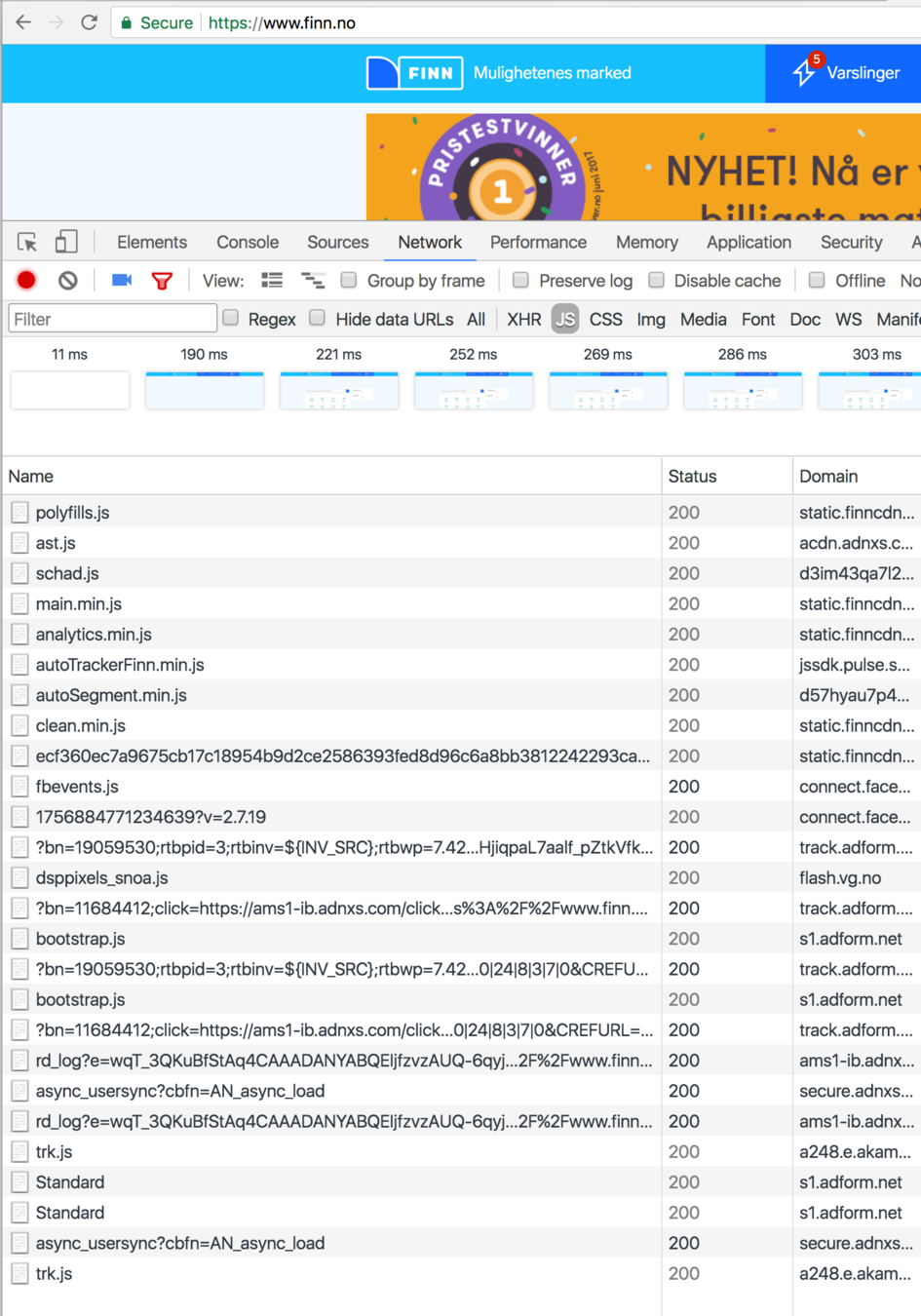The height and width of the screenshot is (1316, 921).
Task: Switch to large request rows view icon
Action: [x=272, y=281]
